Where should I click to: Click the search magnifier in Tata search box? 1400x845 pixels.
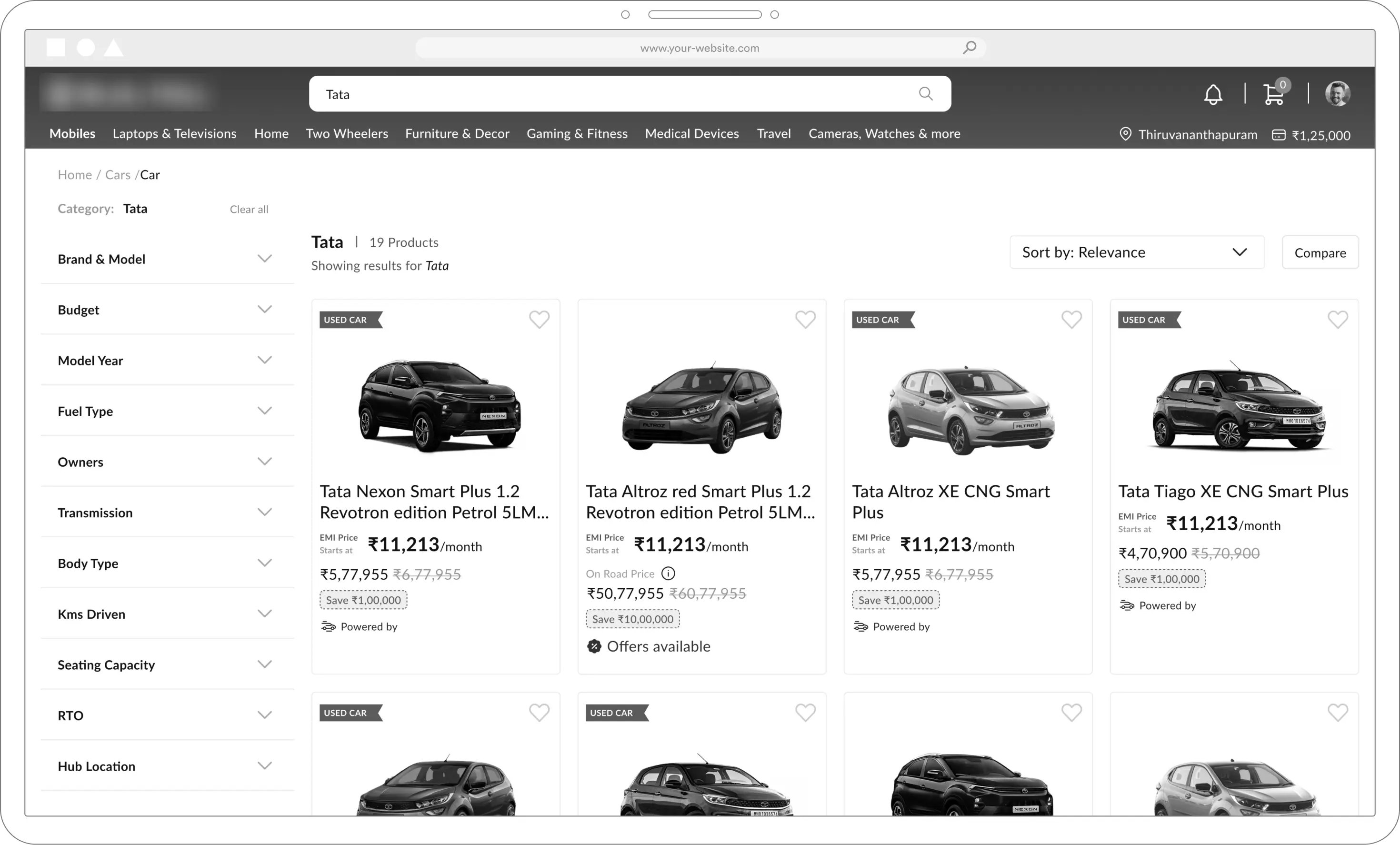(926, 94)
